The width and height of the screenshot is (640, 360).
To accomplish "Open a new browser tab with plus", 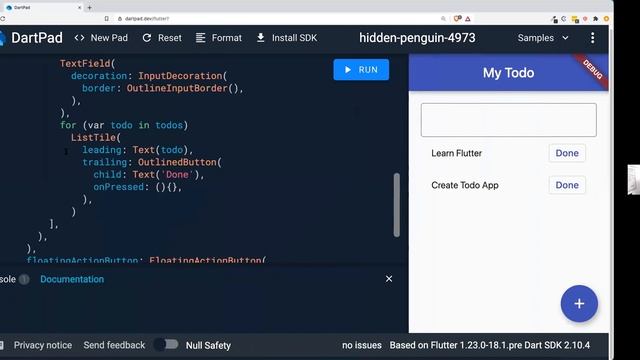I will point(89,7).
